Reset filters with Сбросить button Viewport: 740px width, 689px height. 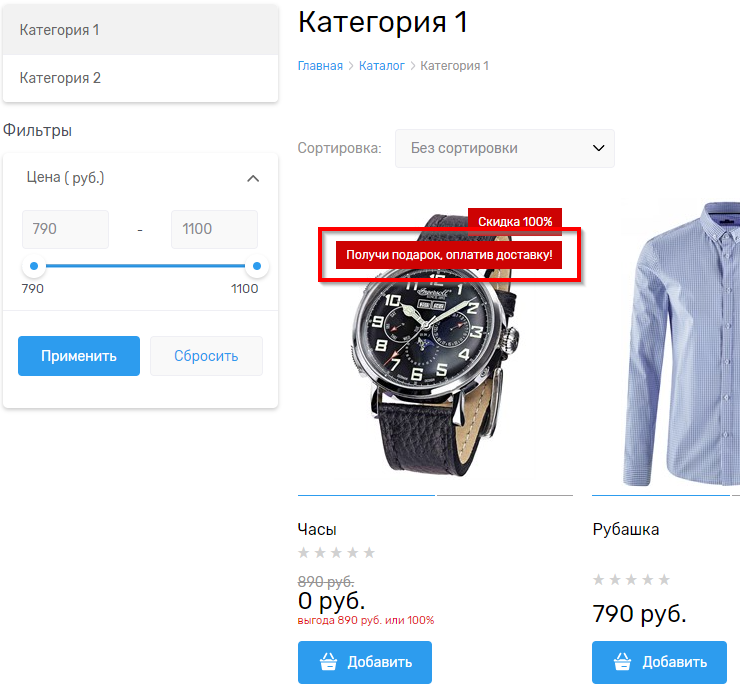point(206,356)
